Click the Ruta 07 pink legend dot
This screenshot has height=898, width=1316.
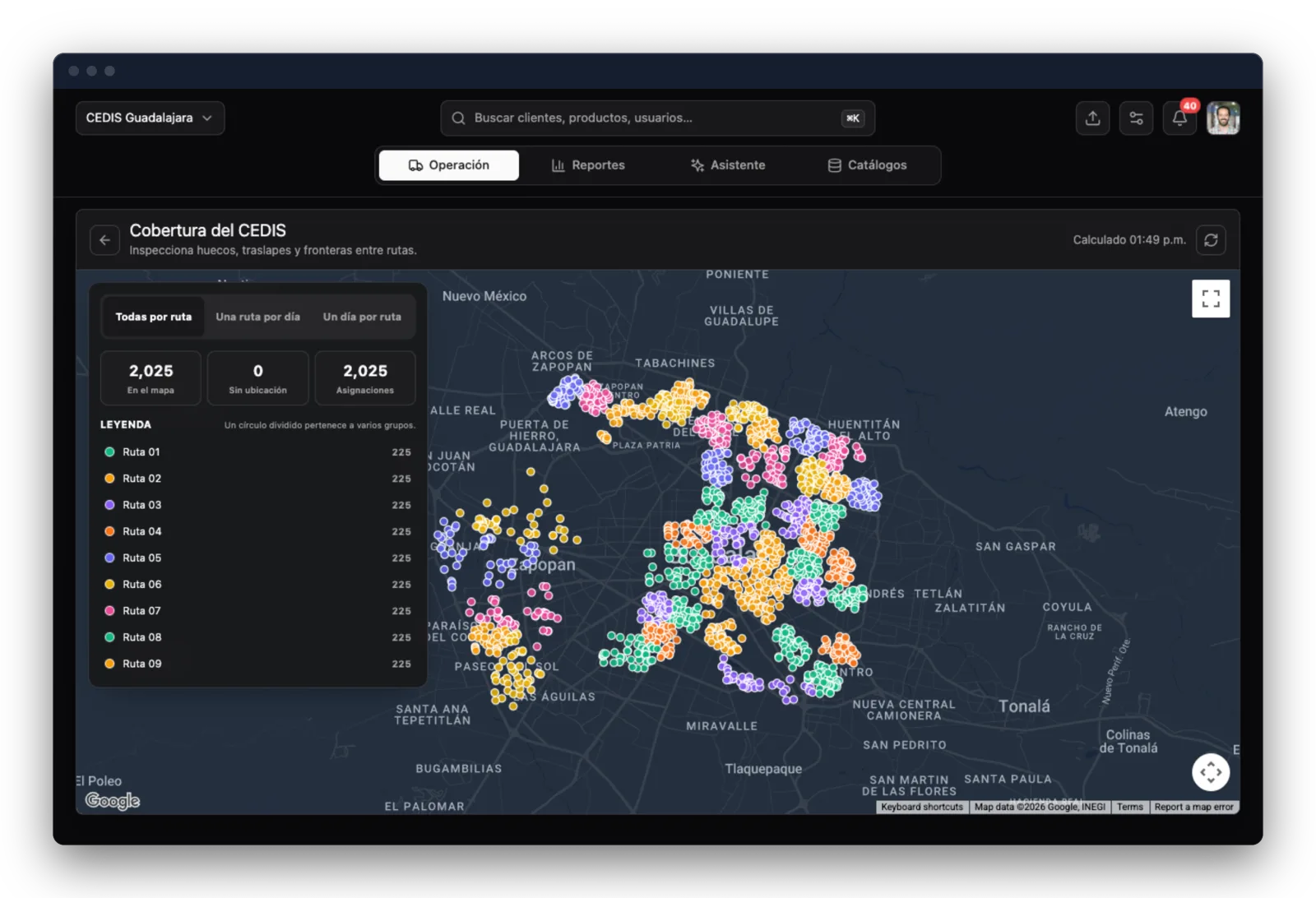click(x=109, y=611)
